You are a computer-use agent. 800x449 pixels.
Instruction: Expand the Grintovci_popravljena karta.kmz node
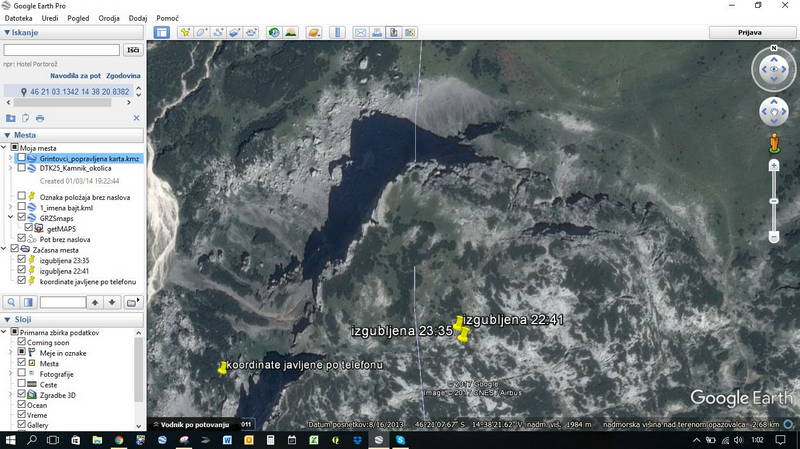pos(11,158)
